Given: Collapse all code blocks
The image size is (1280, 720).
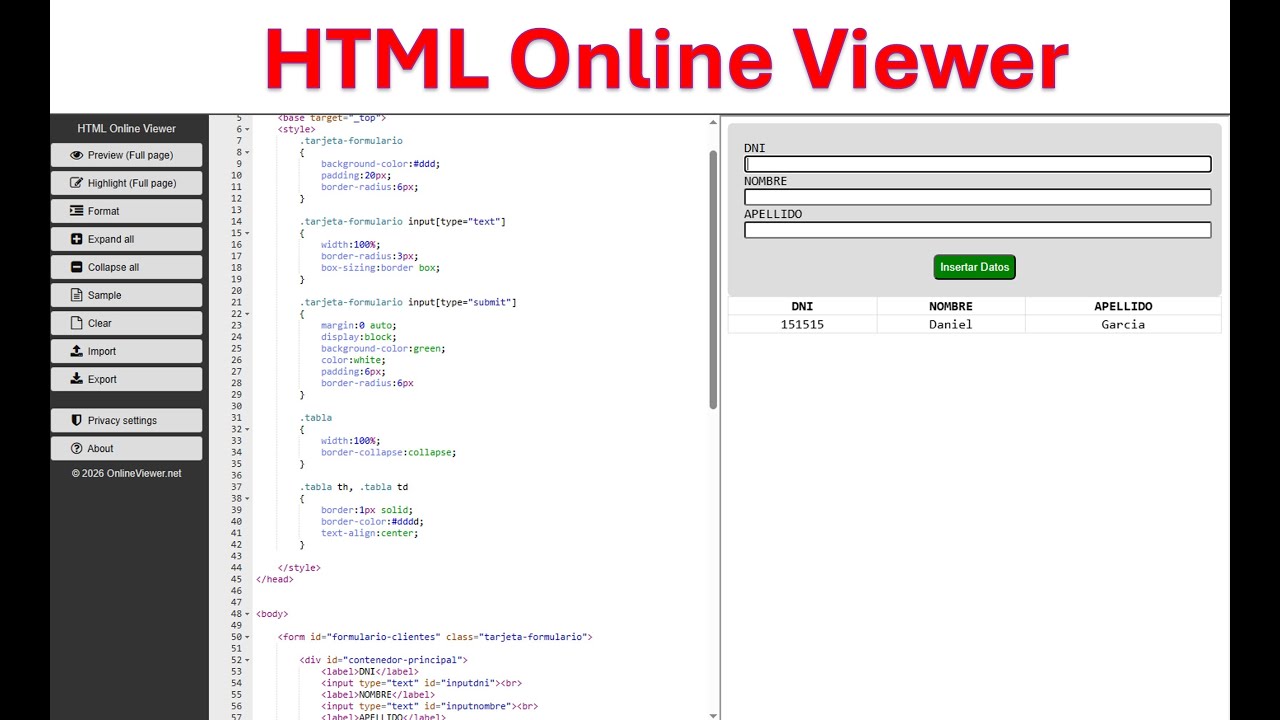Looking at the screenshot, I should tap(126, 267).
